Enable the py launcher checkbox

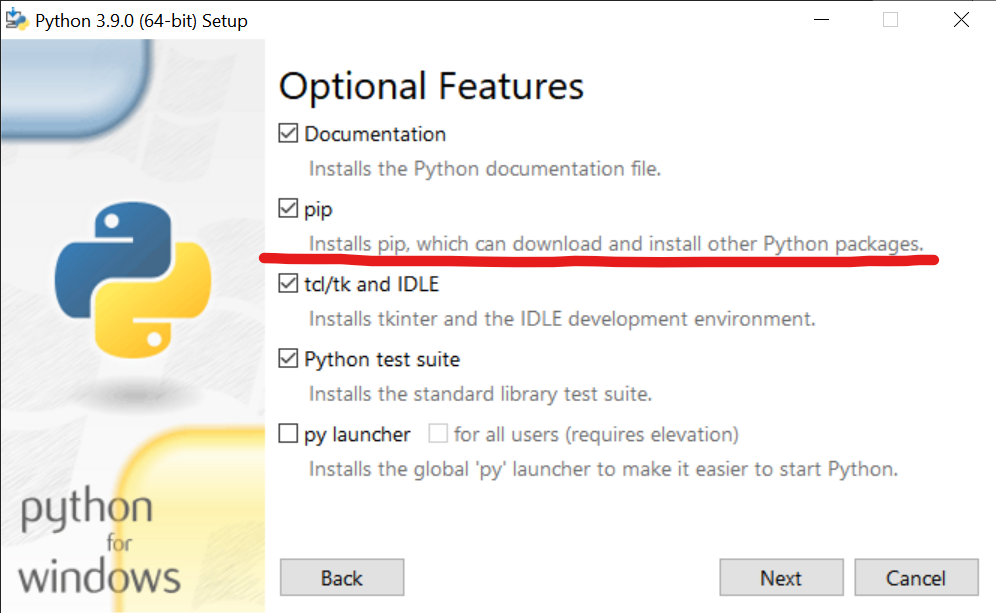coord(288,433)
